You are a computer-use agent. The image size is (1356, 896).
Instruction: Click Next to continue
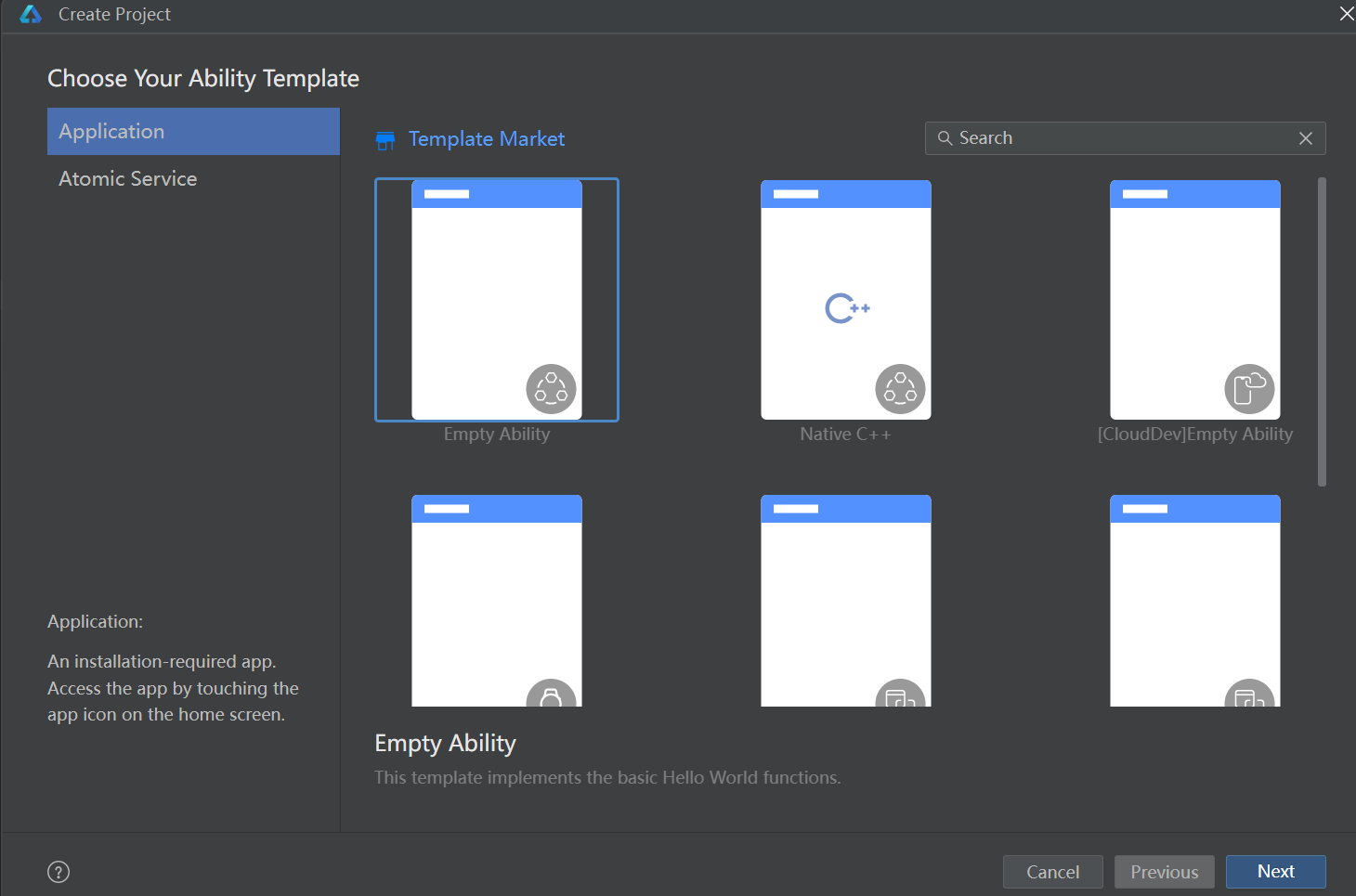pyautogui.click(x=1275, y=872)
